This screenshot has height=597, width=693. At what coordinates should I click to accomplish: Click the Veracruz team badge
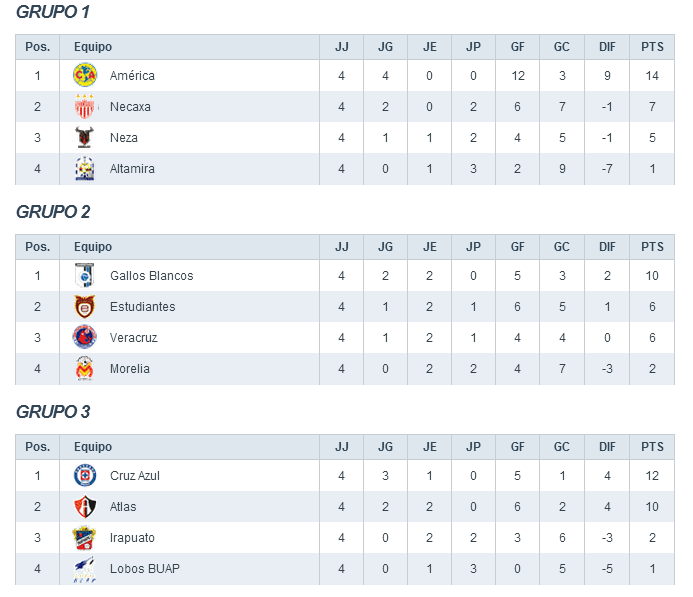[85, 338]
